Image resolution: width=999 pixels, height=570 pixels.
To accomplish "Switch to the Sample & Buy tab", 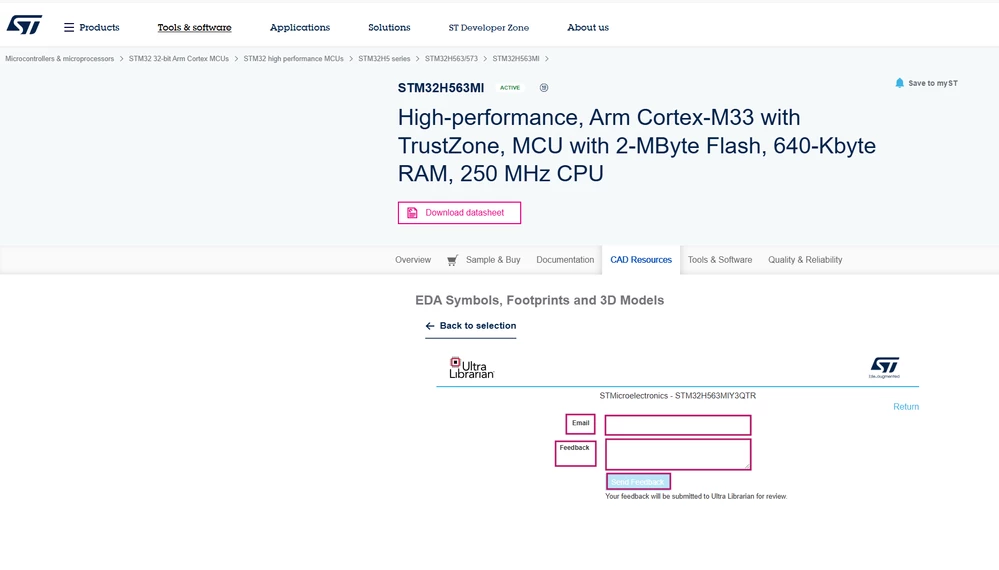I will click(x=493, y=260).
